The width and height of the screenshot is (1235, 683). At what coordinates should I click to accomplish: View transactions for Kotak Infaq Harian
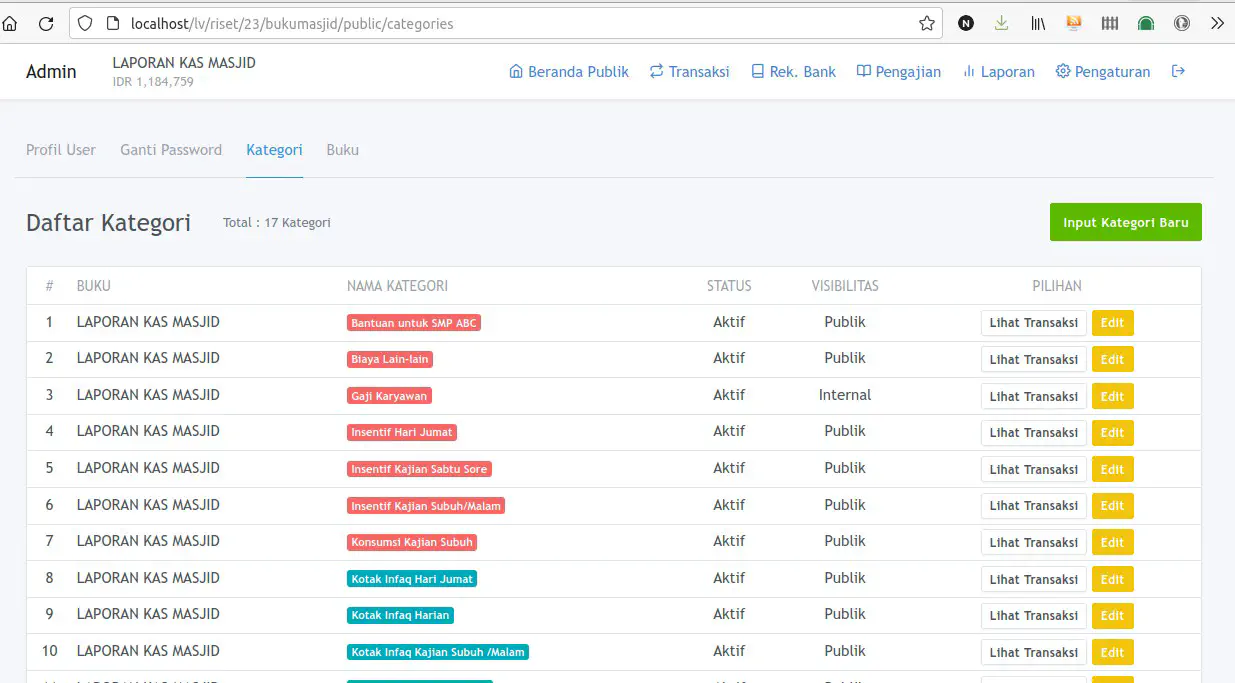click(x=1033, y=615)
